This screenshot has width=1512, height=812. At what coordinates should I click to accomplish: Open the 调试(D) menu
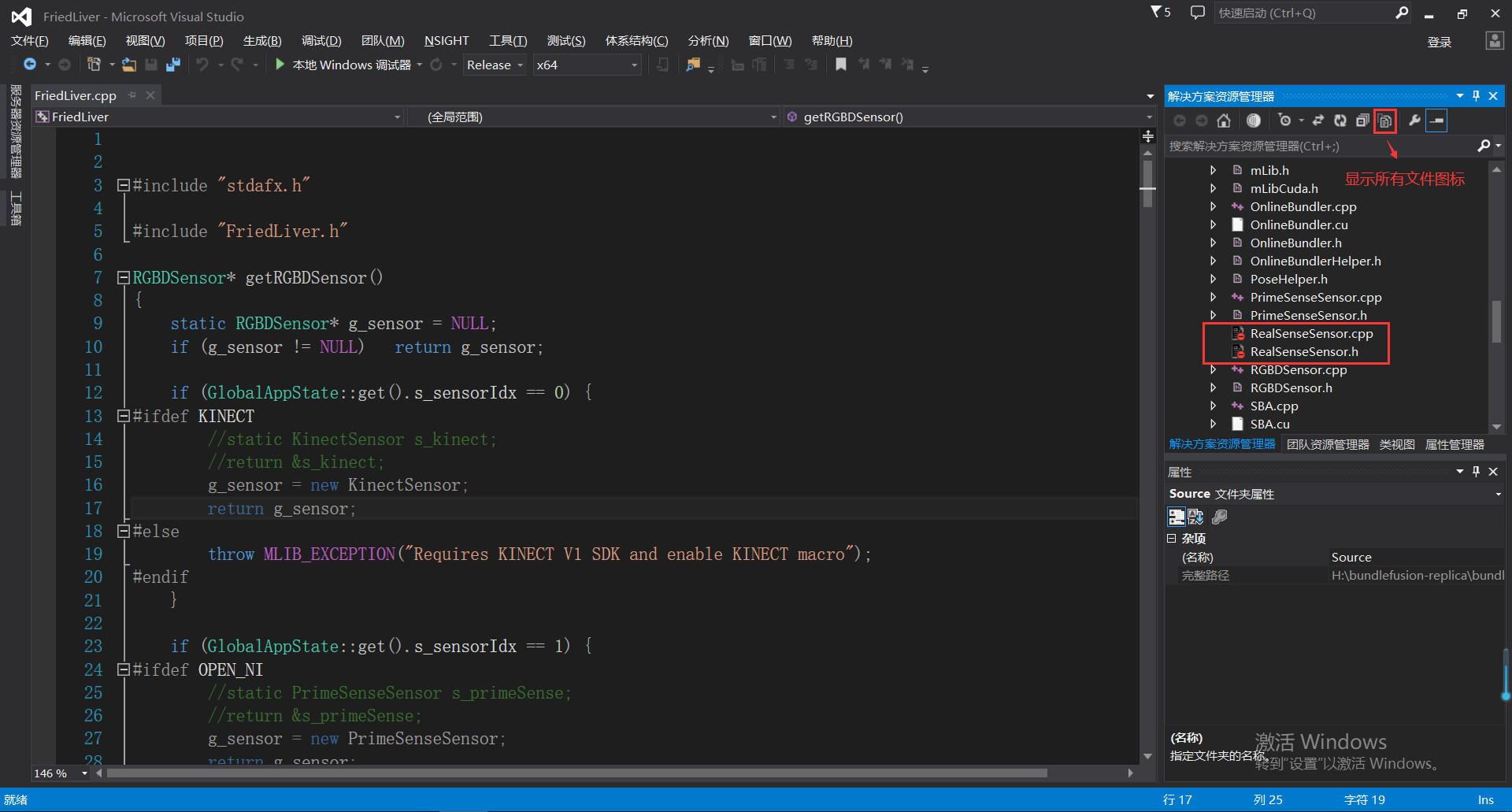point(321,41)
